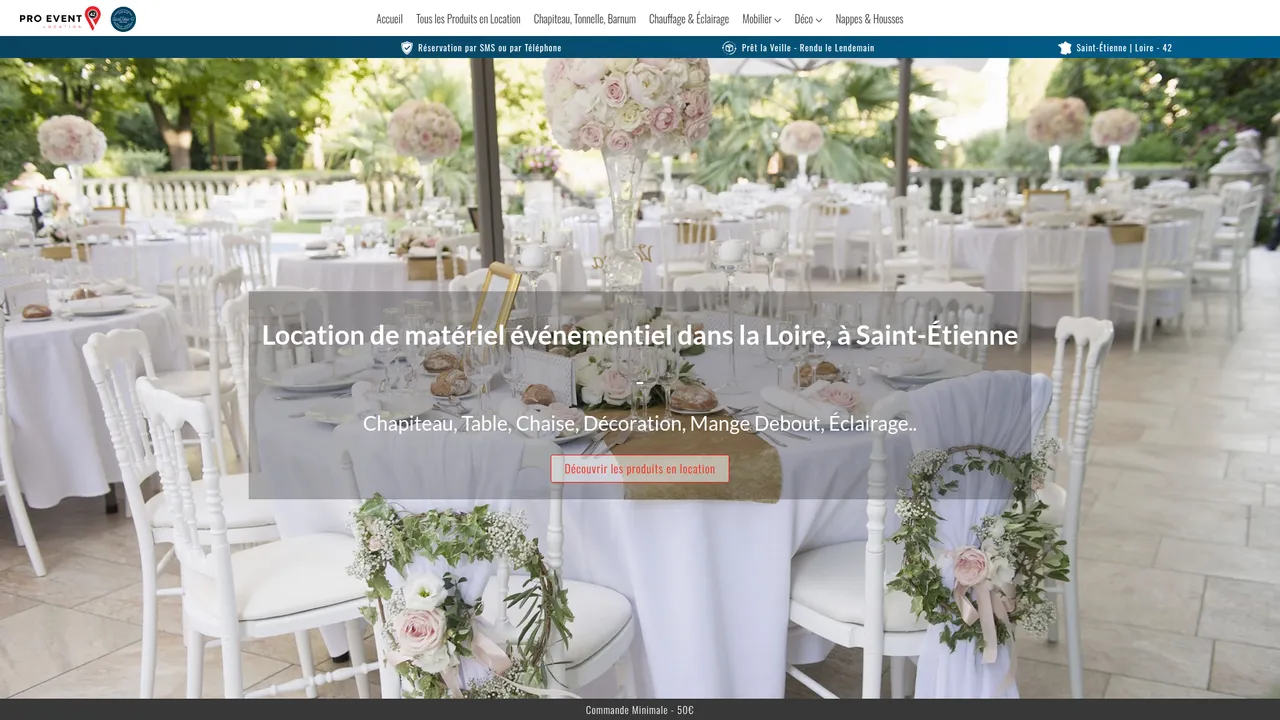This screenshot has height=720, width=1280.
Task: Click the 'Chapiteau, Table, Chaise, Décoration' subtitle
Action: click(x=640, y=423)
